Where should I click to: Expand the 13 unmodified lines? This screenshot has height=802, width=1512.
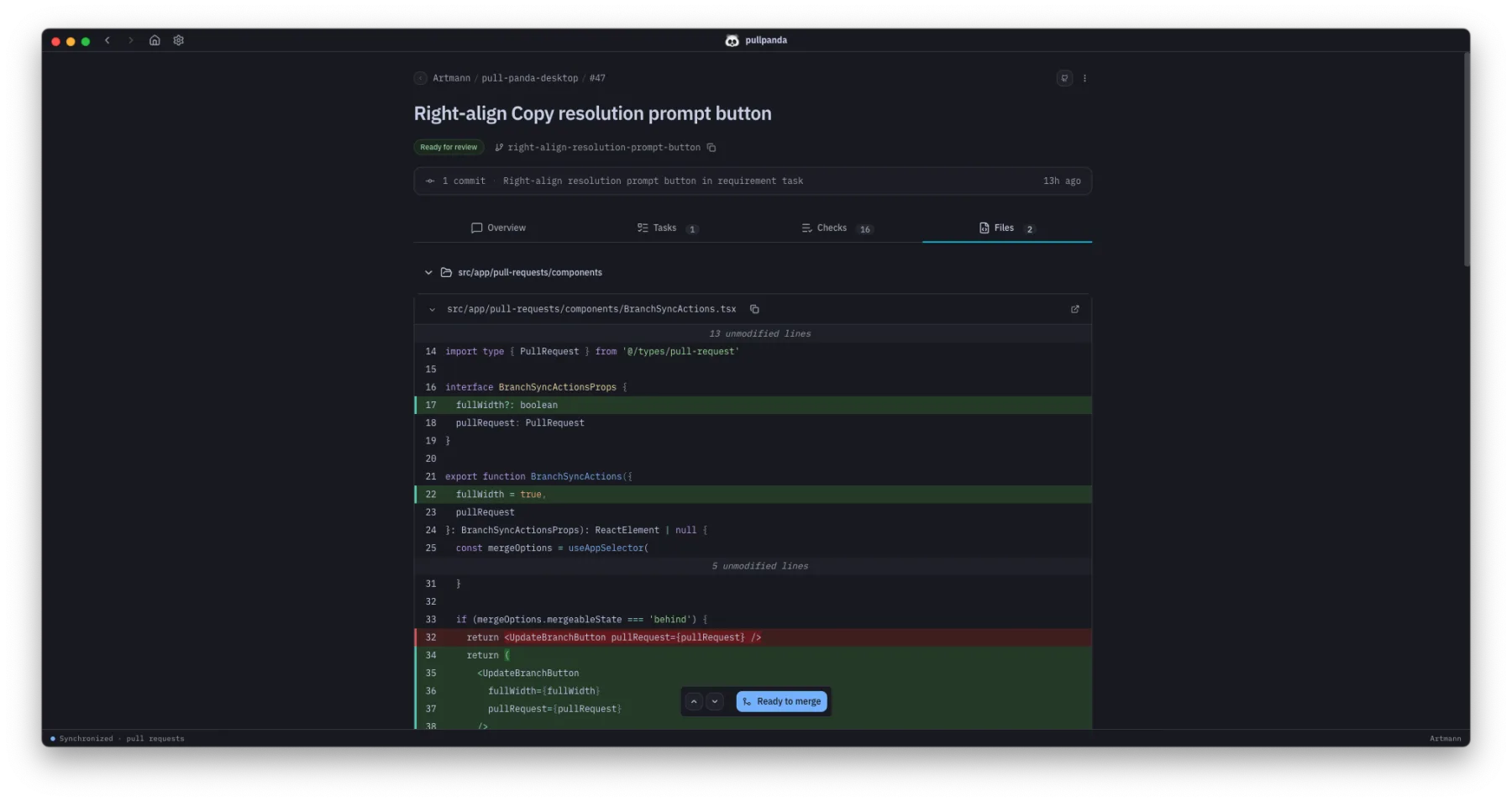[x=753, y=333]
